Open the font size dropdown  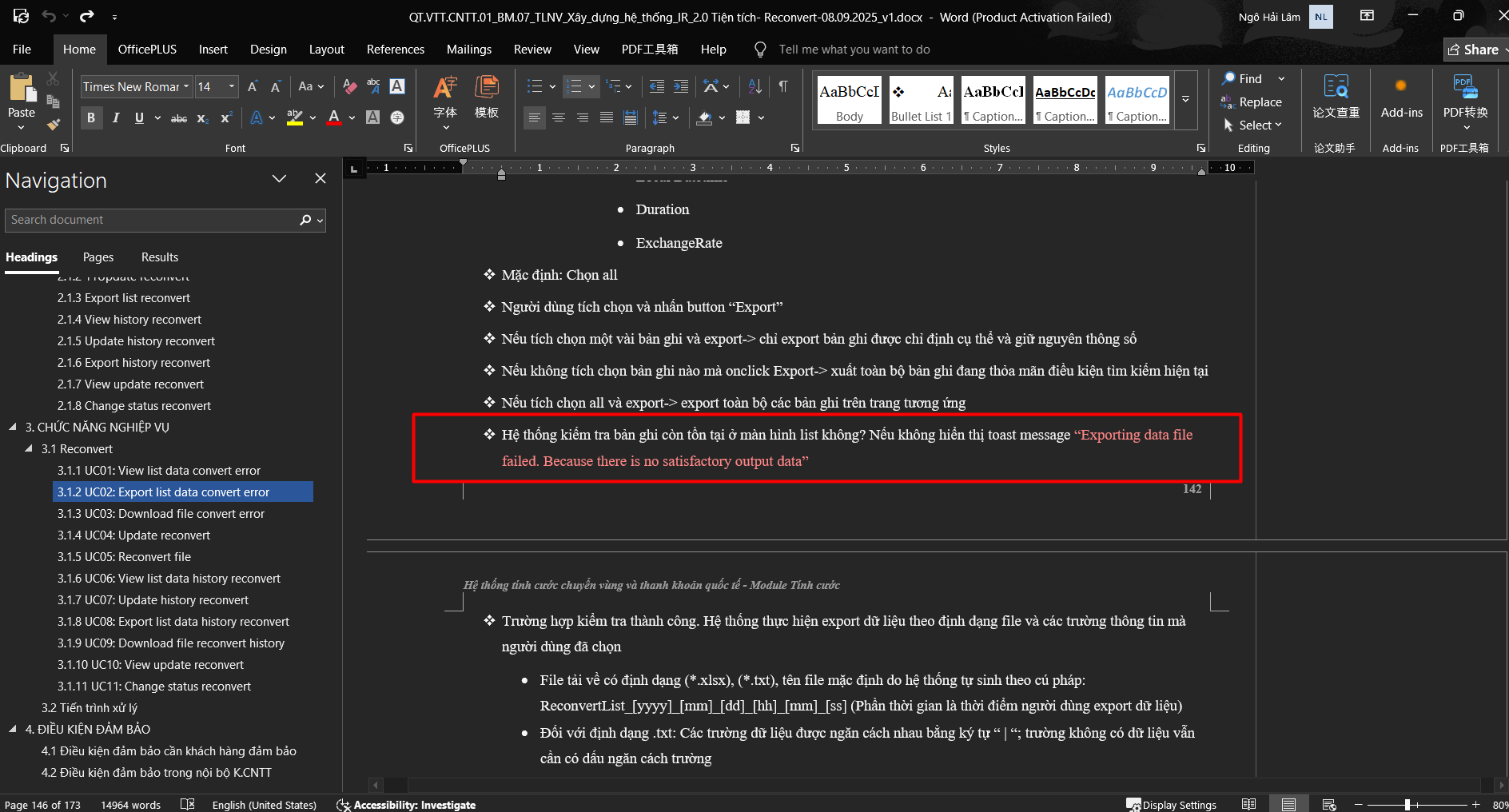pos(232,86)
